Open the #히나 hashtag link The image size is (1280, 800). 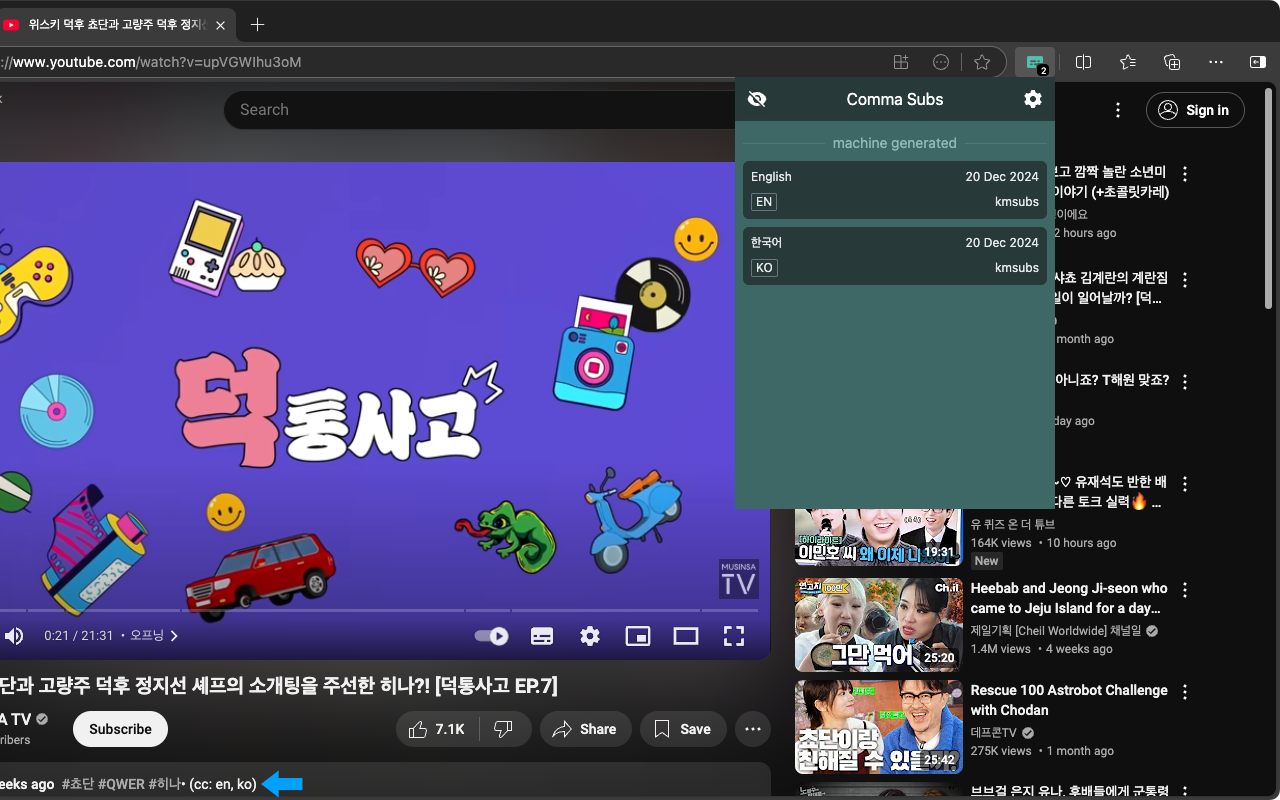165,784
